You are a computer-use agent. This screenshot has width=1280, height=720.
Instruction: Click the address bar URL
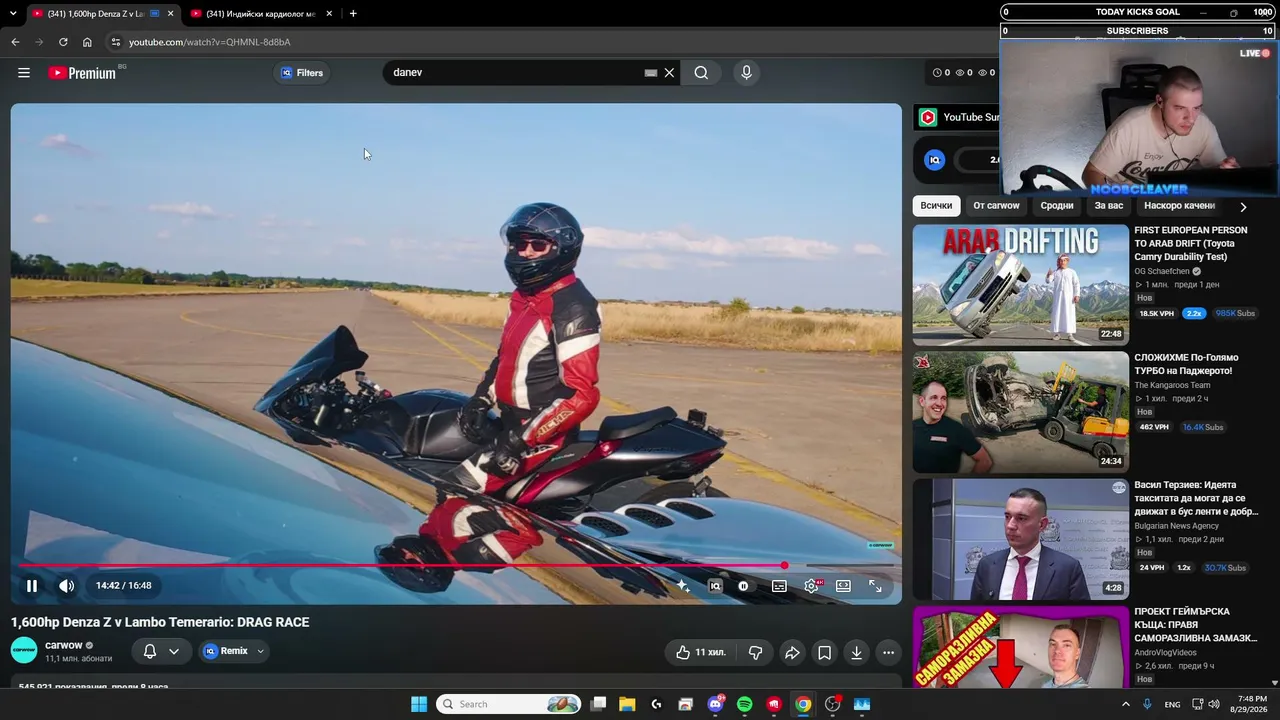tap(210, 42)
